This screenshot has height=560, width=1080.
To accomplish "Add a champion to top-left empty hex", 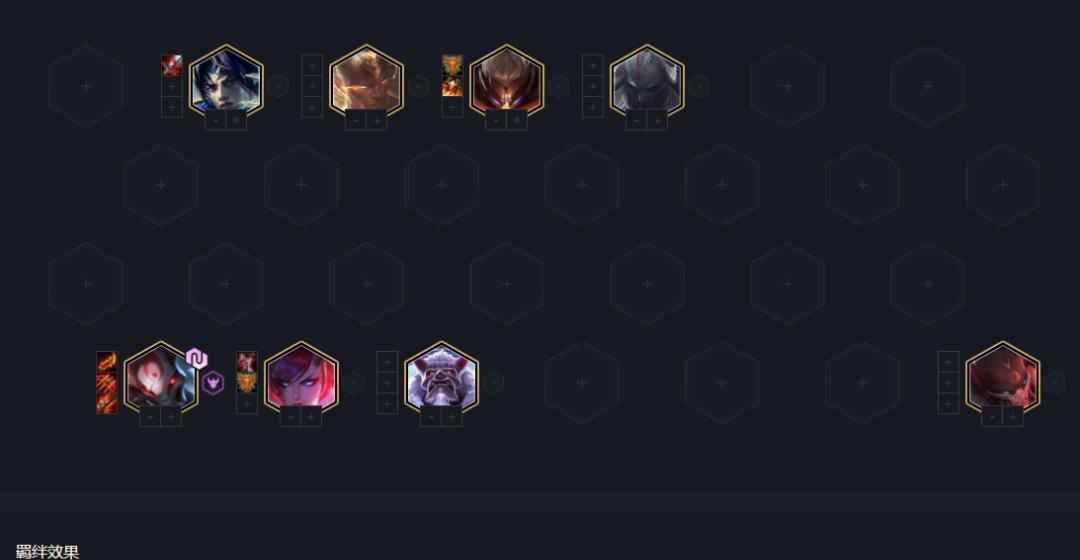I will click(x=85, y=86).
